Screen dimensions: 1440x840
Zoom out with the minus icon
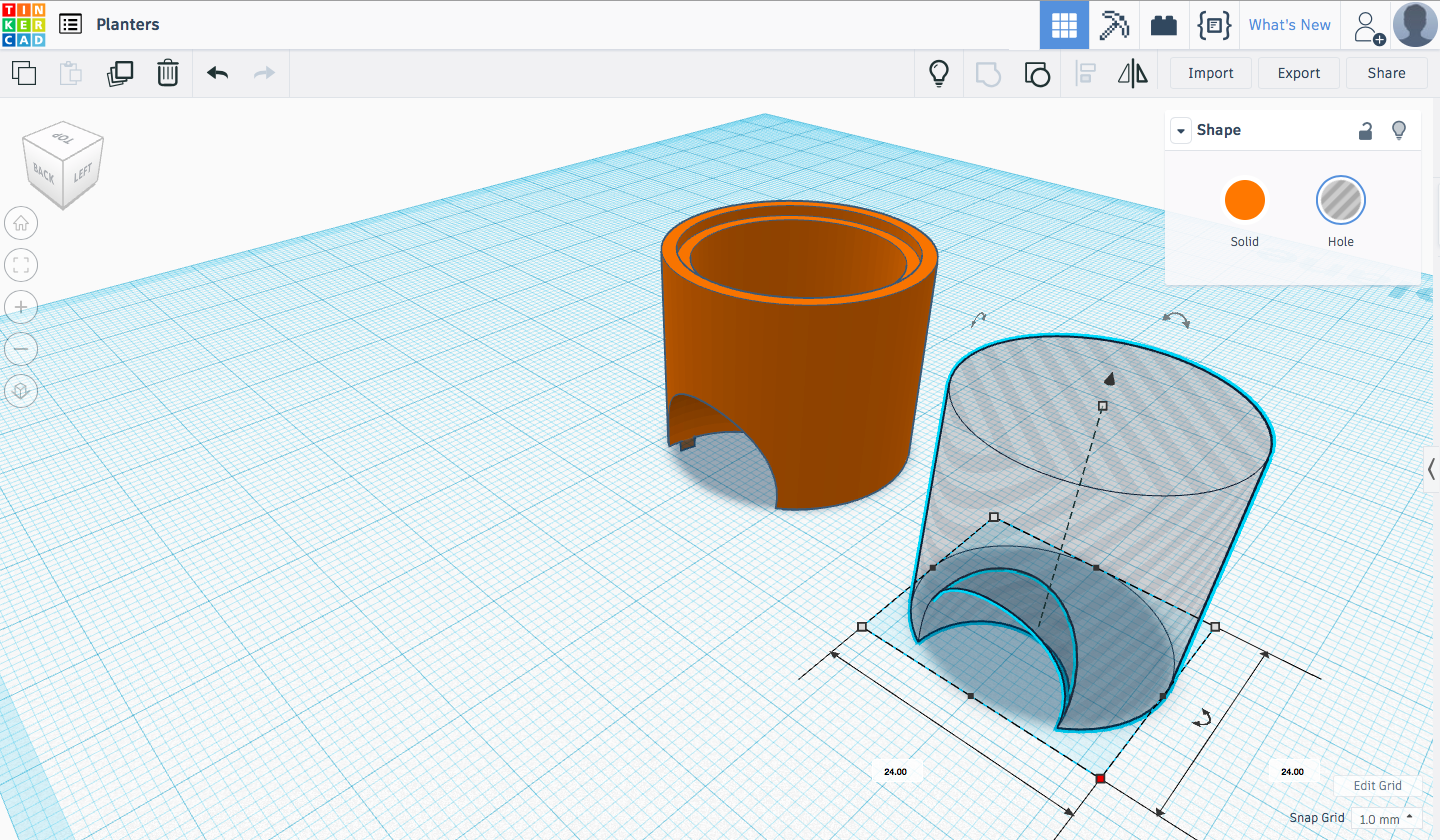[x=21, y=348]
